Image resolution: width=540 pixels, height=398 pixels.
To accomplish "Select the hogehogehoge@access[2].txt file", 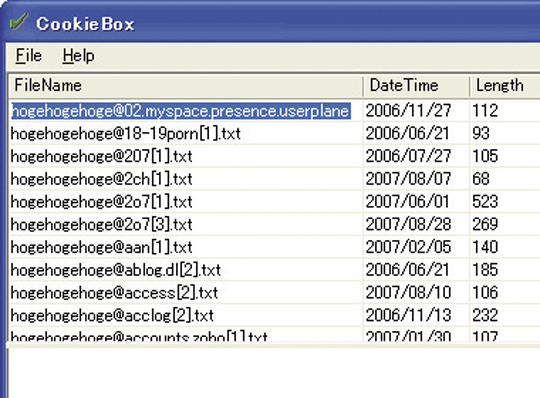I will 114,293.
